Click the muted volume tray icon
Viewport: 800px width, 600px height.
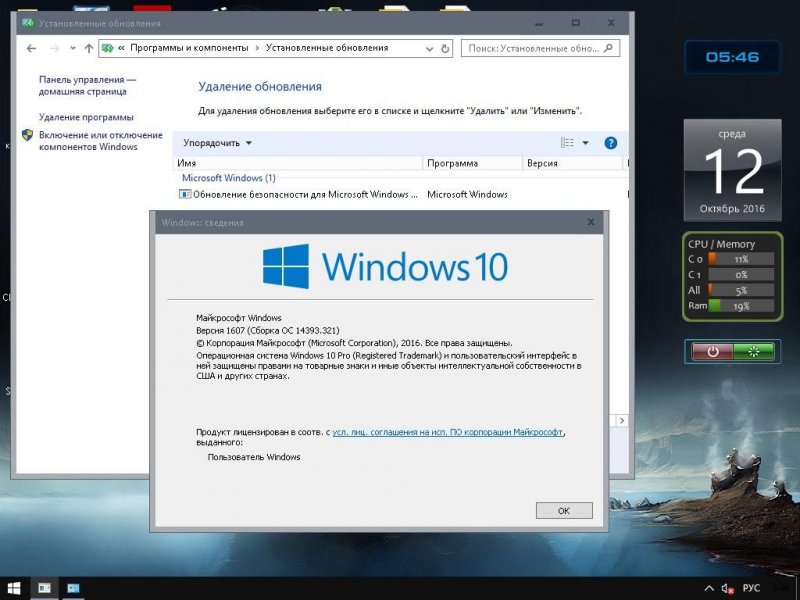[x=728, y=589]
